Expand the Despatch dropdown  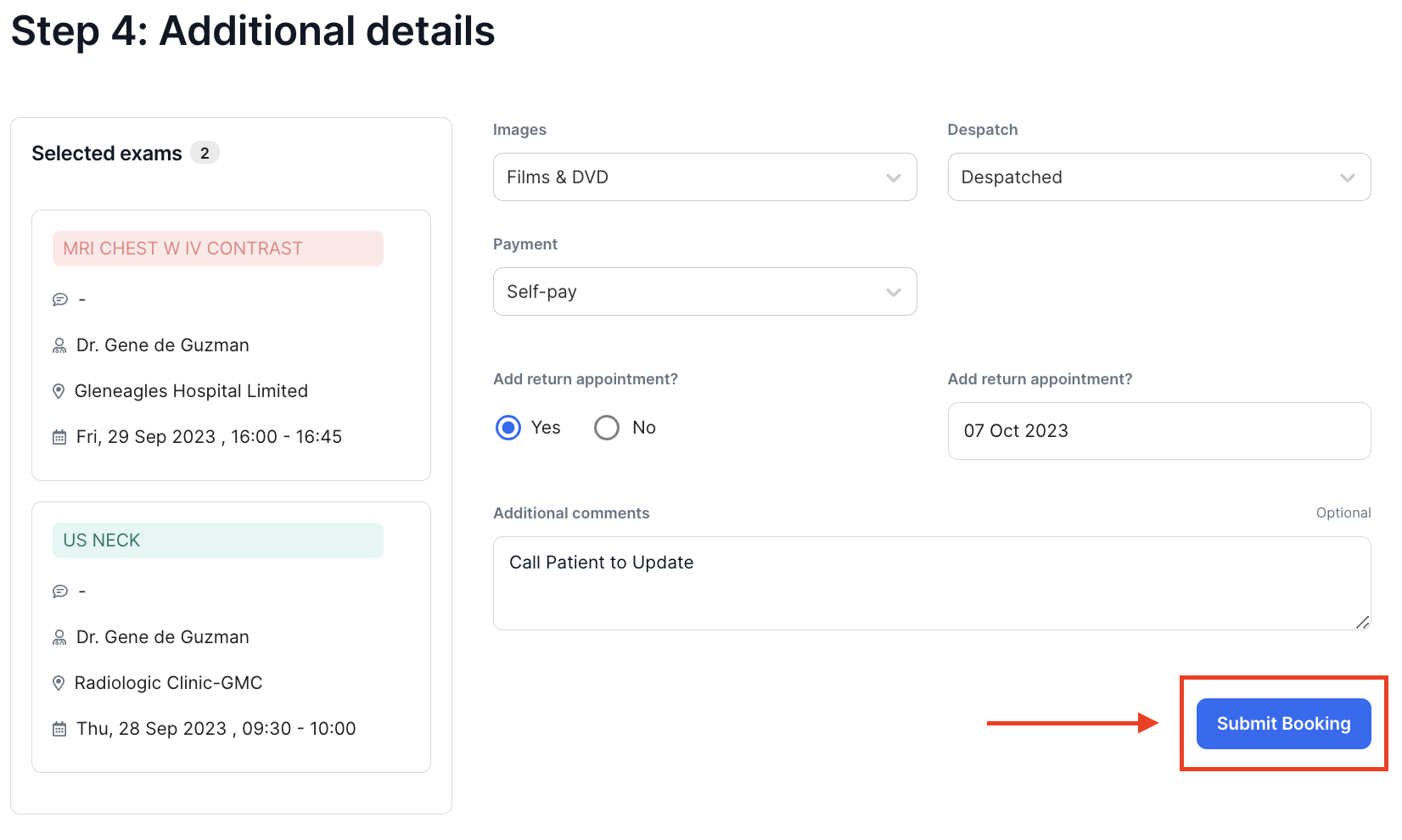tap(1158, 177)
